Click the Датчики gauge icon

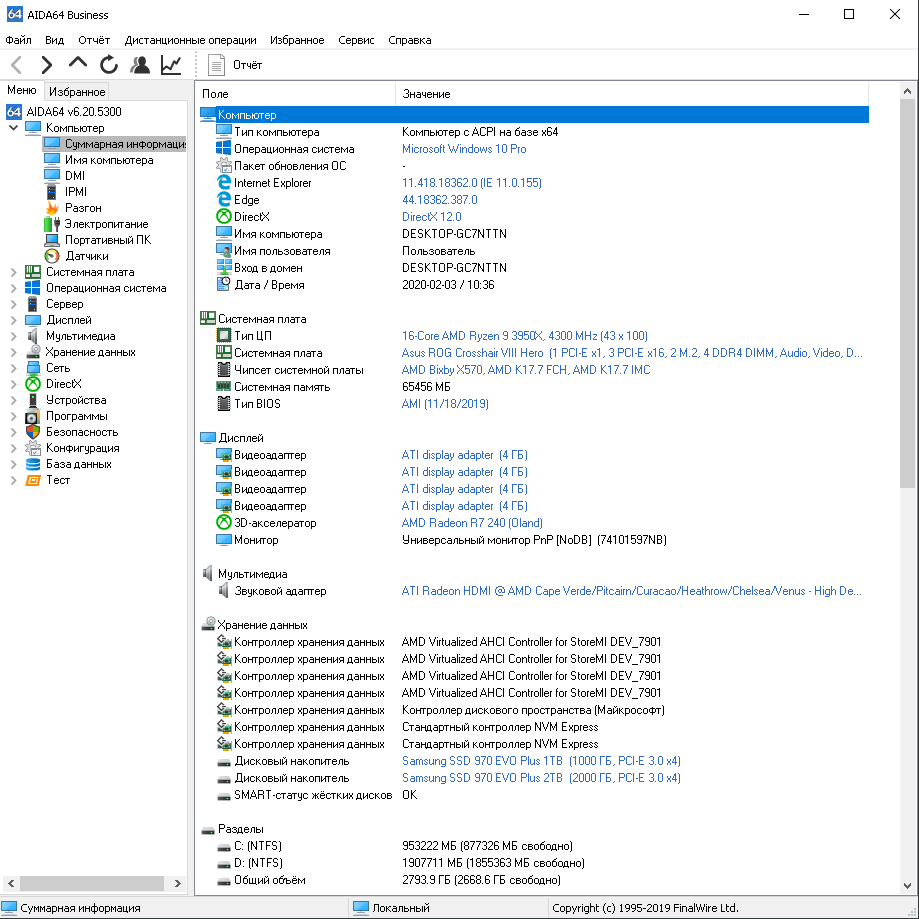(x=52, y=256)
